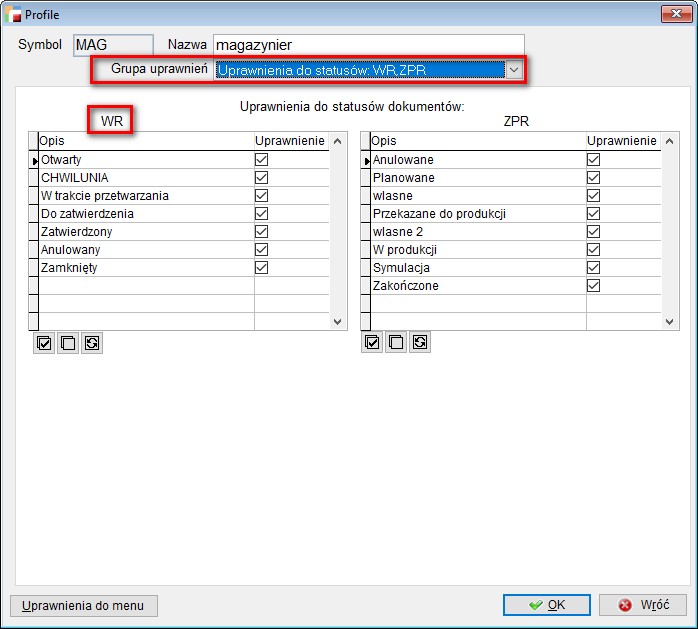Disable the Symulacja permission checkbox
Image resolution: width=698 pixels, height=629 pixels.
[594, 268]
